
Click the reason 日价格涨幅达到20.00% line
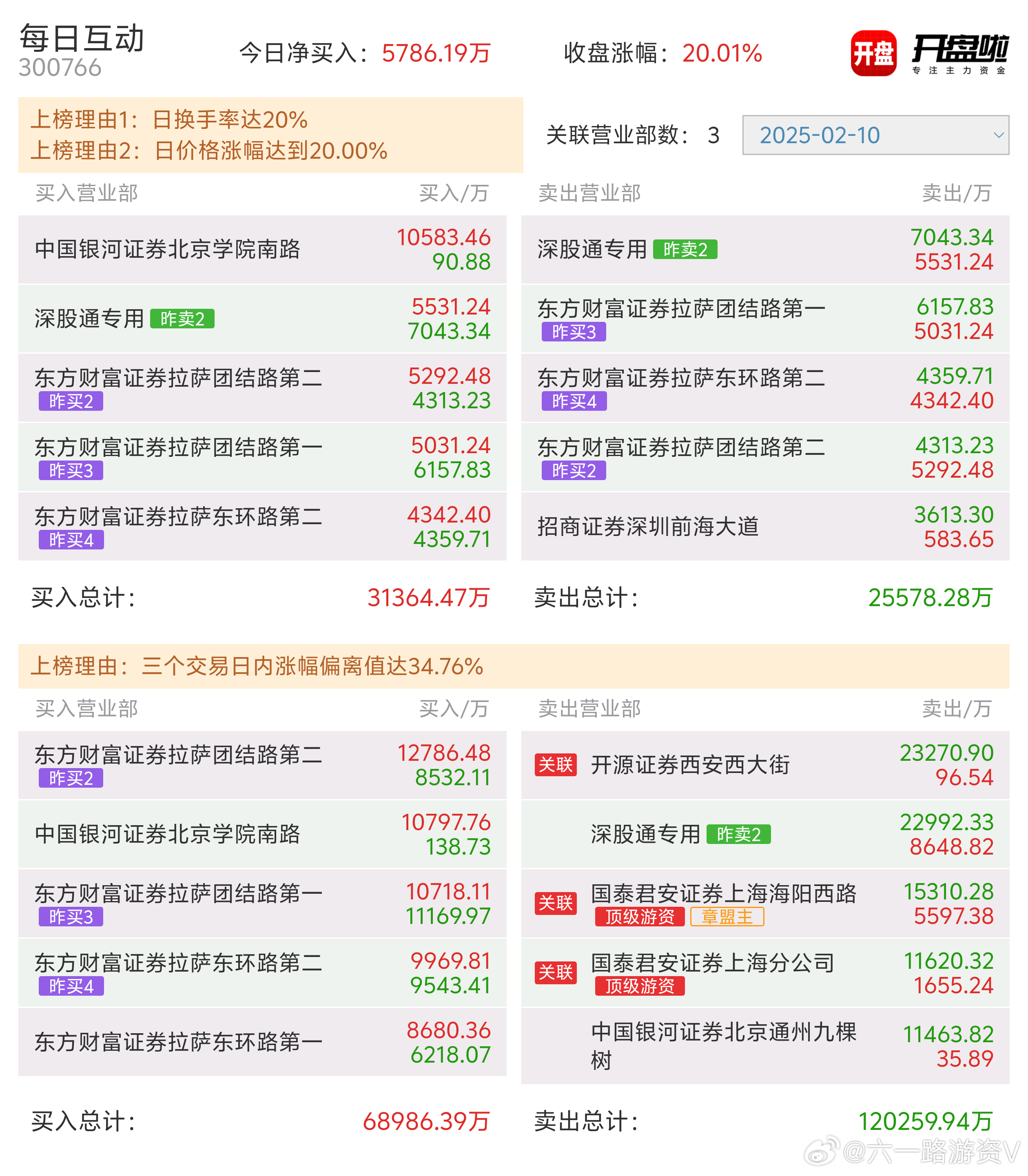click(x=209, y=150)
